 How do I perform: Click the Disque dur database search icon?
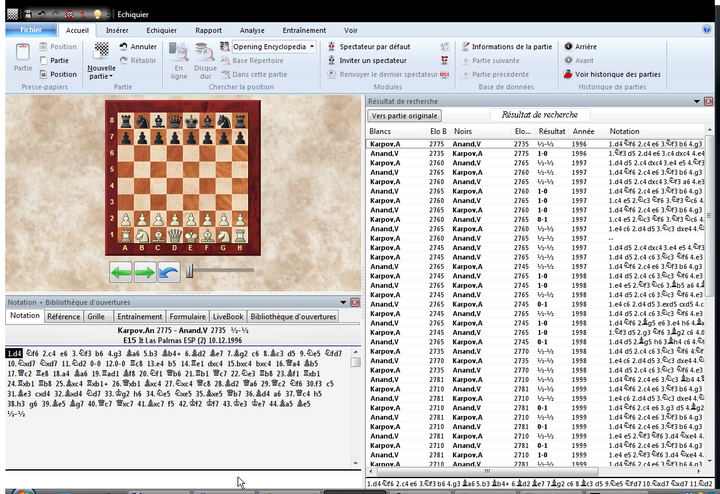coord(205,52)
